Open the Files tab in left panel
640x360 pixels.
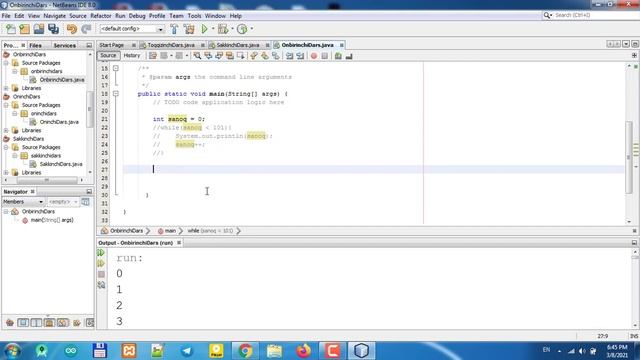tap(36, 45)
